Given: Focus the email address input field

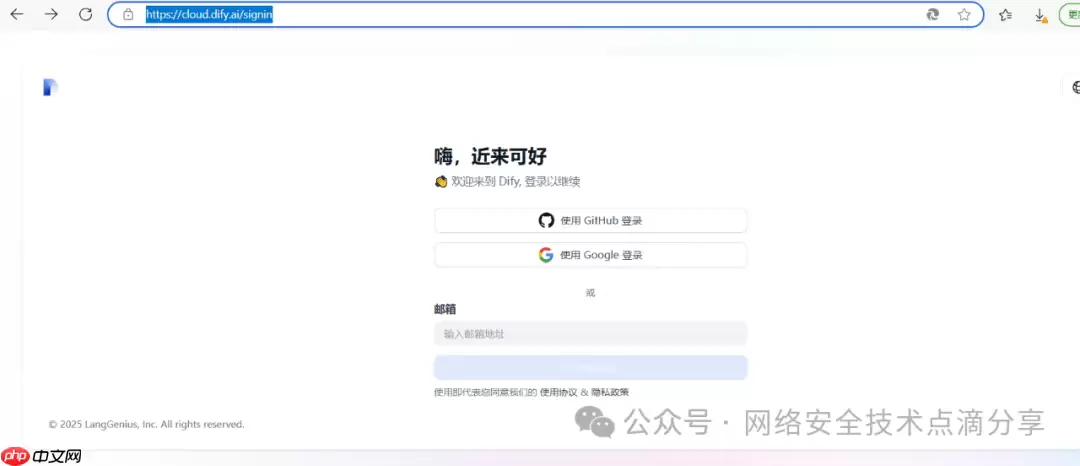Looking at the screenshot, I should [590, 334].
